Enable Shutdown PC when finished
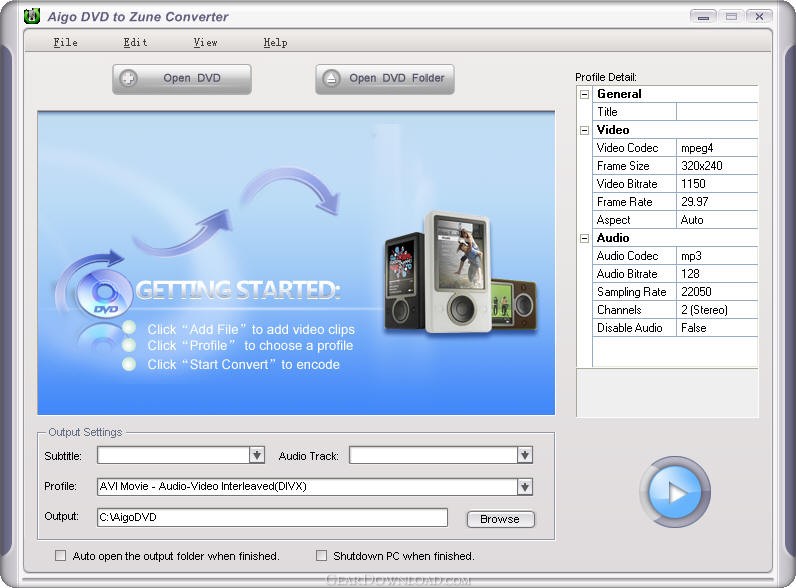Screen dimensions: 796x588 pyautogui.click(x=321, y=556)
